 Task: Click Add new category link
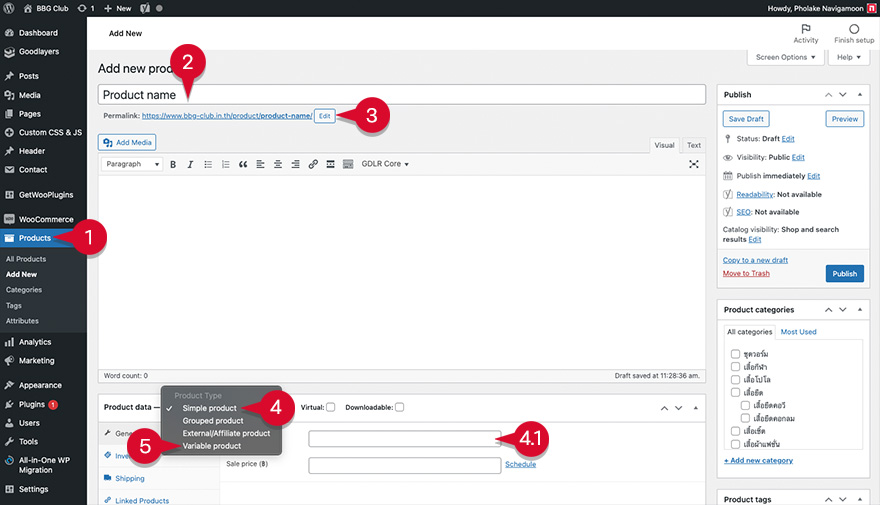[758, 460]
